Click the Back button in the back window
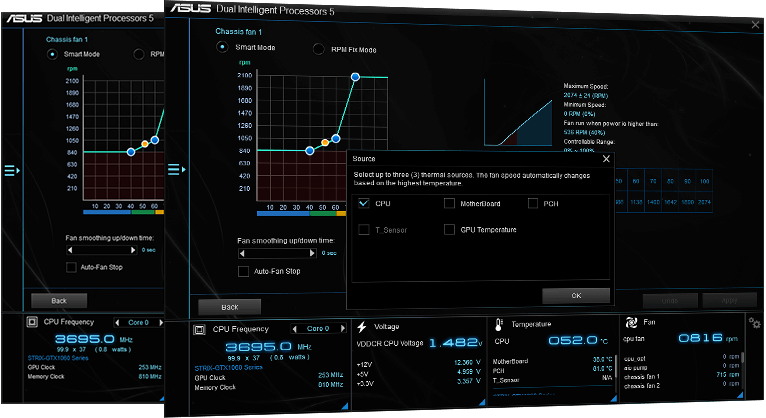Image resolution: width=766 pixels, height=418 pixels. coord(59,301)
